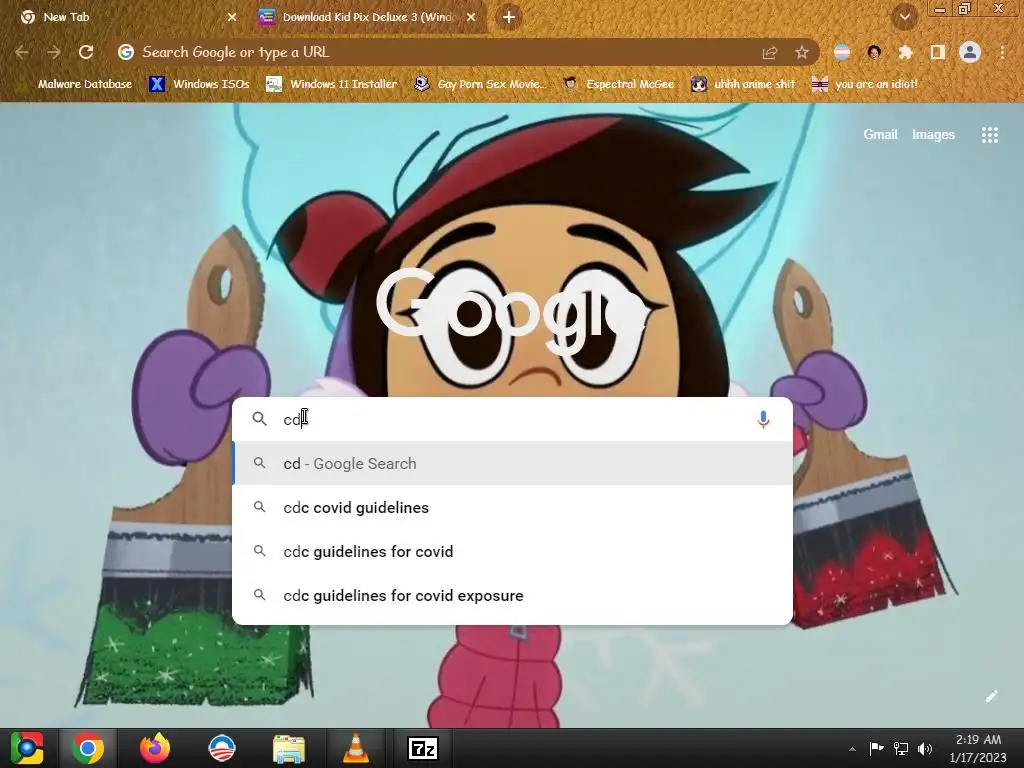Open the Start menu button
The height and width of the screenshot is (768, 1024).
pos(27,748)
